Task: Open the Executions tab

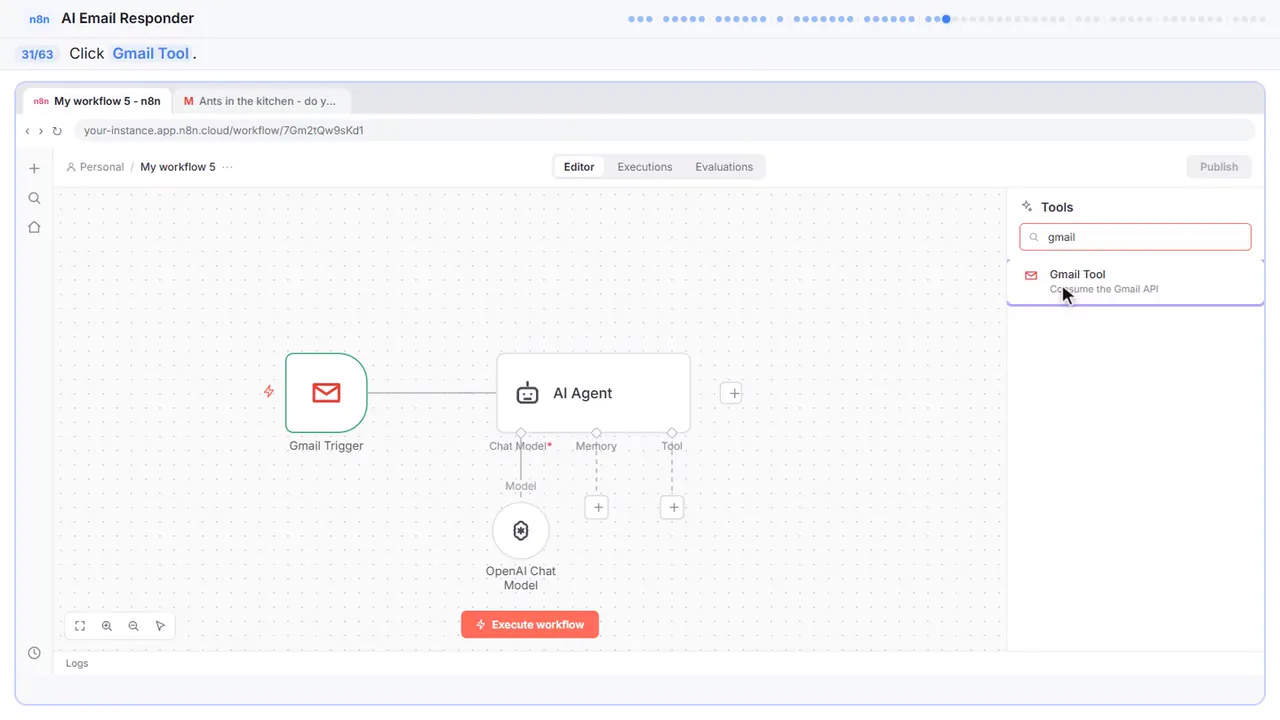Action: (645, 167)
